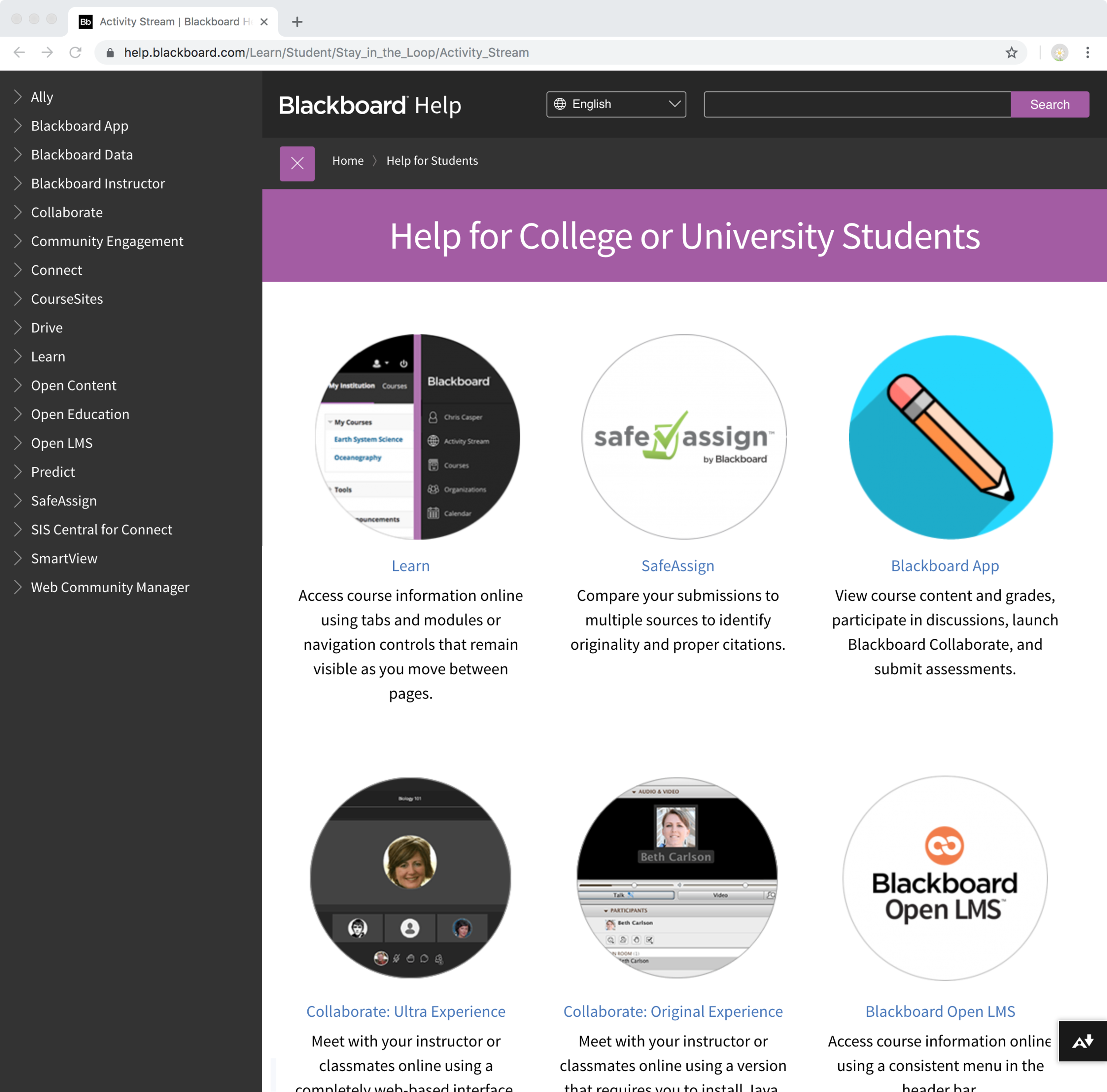The width and height of the screenshot is (1107, 1092).
Task: Click the Home breadcrumb link
Action: tap(348, 161)
